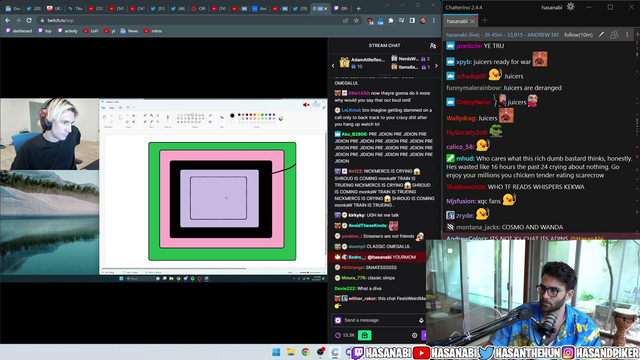Open Chrome's three-dot menu
This screenshot has width=640, height=360.
pos(434,20)
